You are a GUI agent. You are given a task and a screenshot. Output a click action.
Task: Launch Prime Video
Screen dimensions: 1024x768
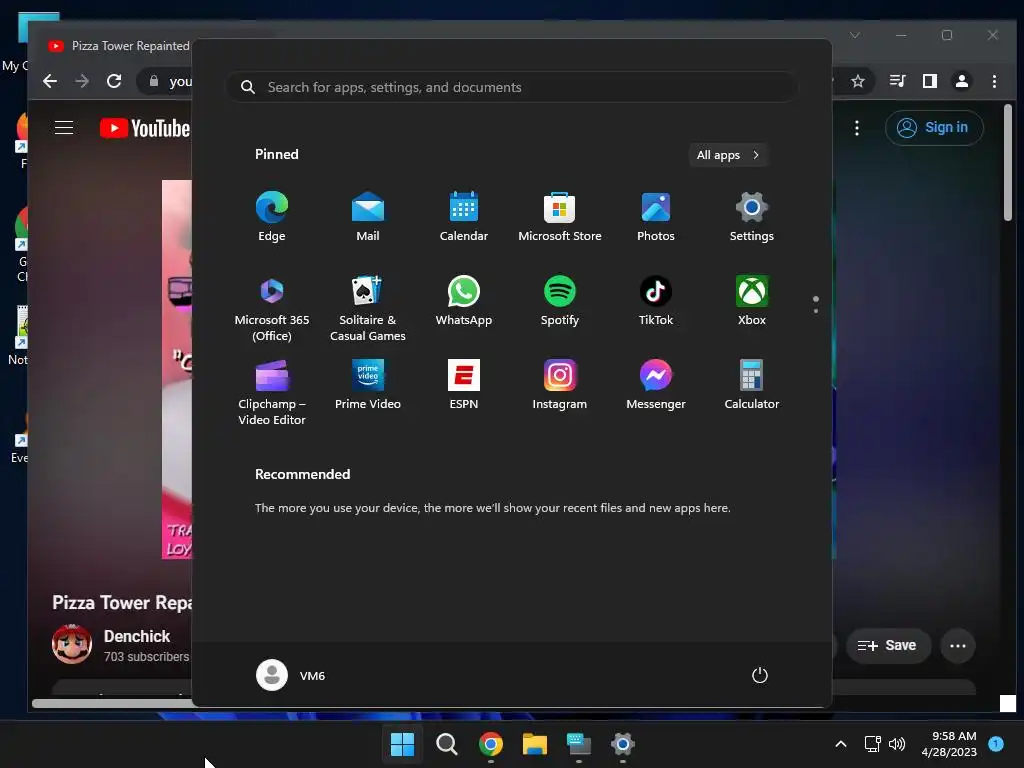[x=368, y=385]
